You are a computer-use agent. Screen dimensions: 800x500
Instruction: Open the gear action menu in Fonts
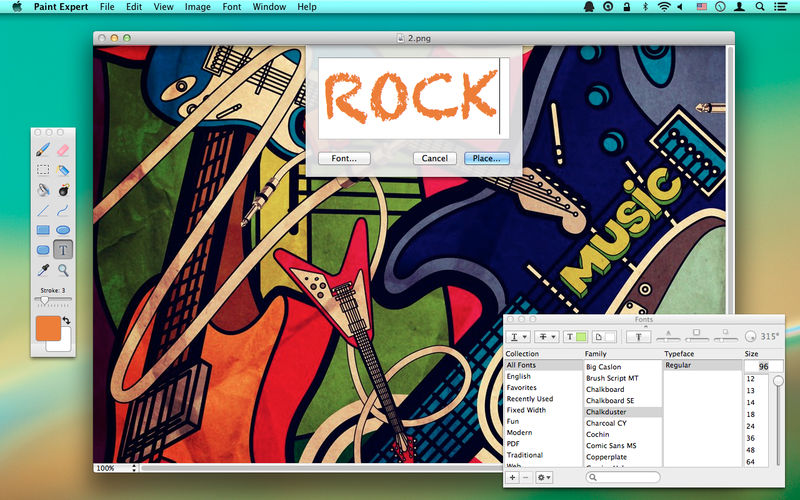click(x=544, y=478)
